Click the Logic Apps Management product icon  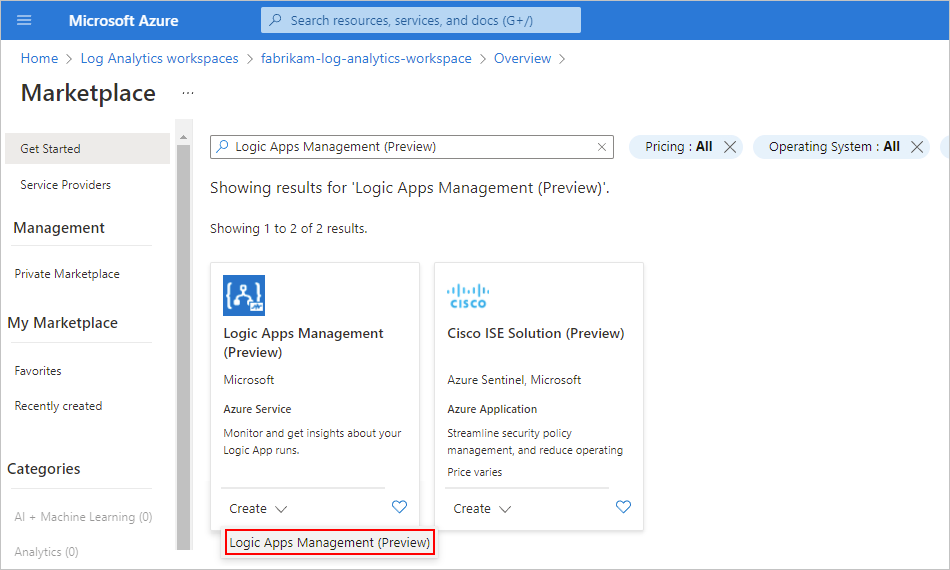point(244,296)
